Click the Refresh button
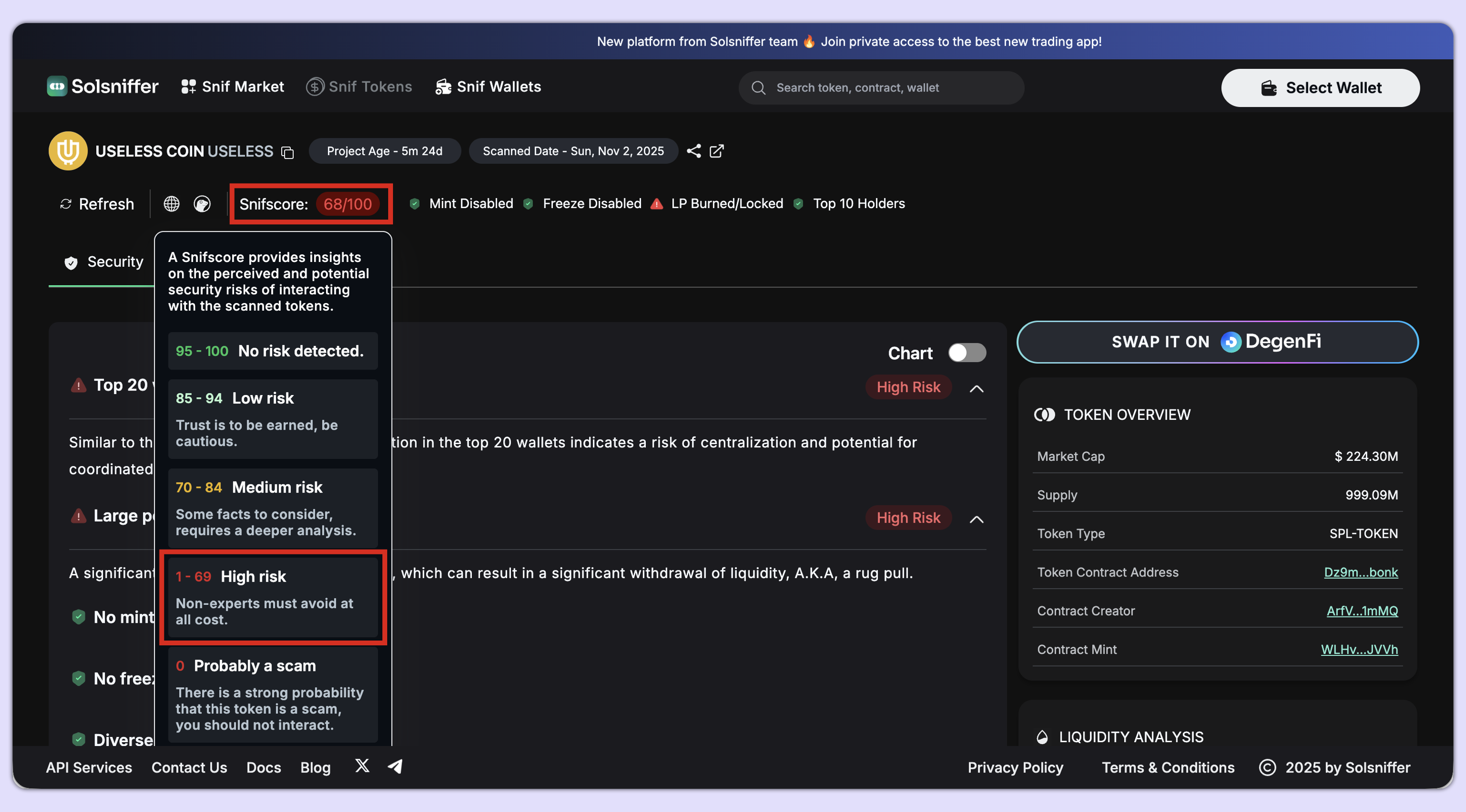This screenshot has height=812, width=1466. [97, 204]
